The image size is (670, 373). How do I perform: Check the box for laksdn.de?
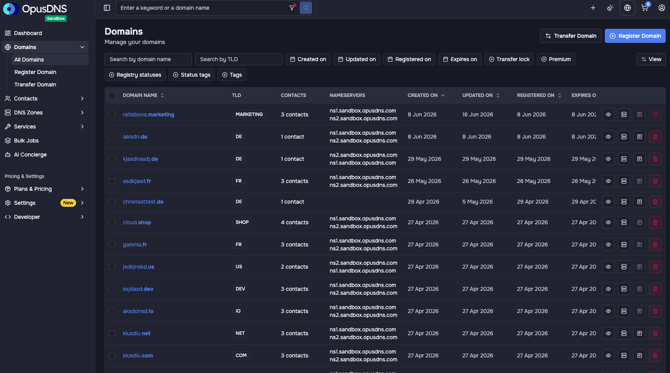[x=112, y=137]
